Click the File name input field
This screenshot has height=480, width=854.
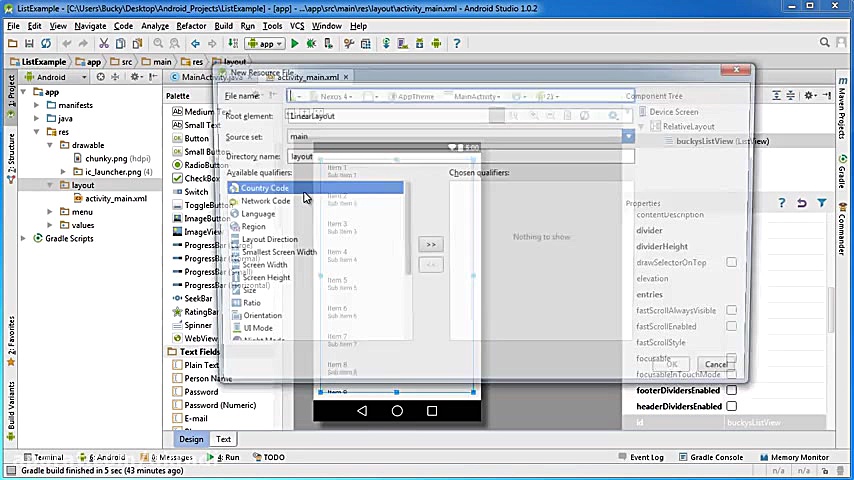460,96
